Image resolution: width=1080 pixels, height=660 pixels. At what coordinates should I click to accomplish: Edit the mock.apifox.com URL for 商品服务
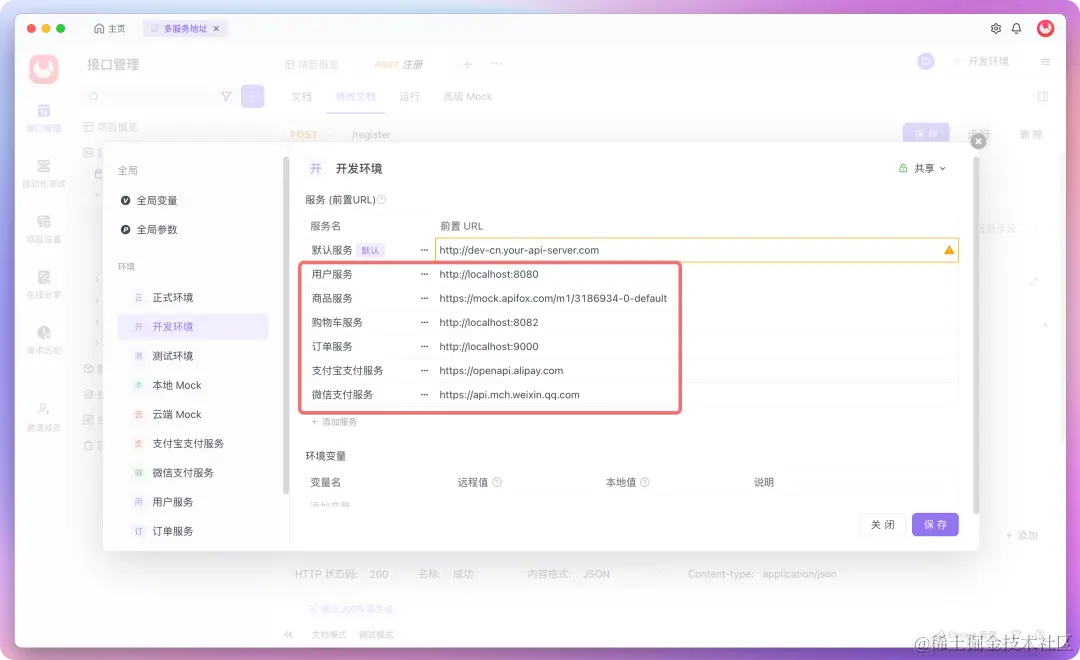click(696, 298)
